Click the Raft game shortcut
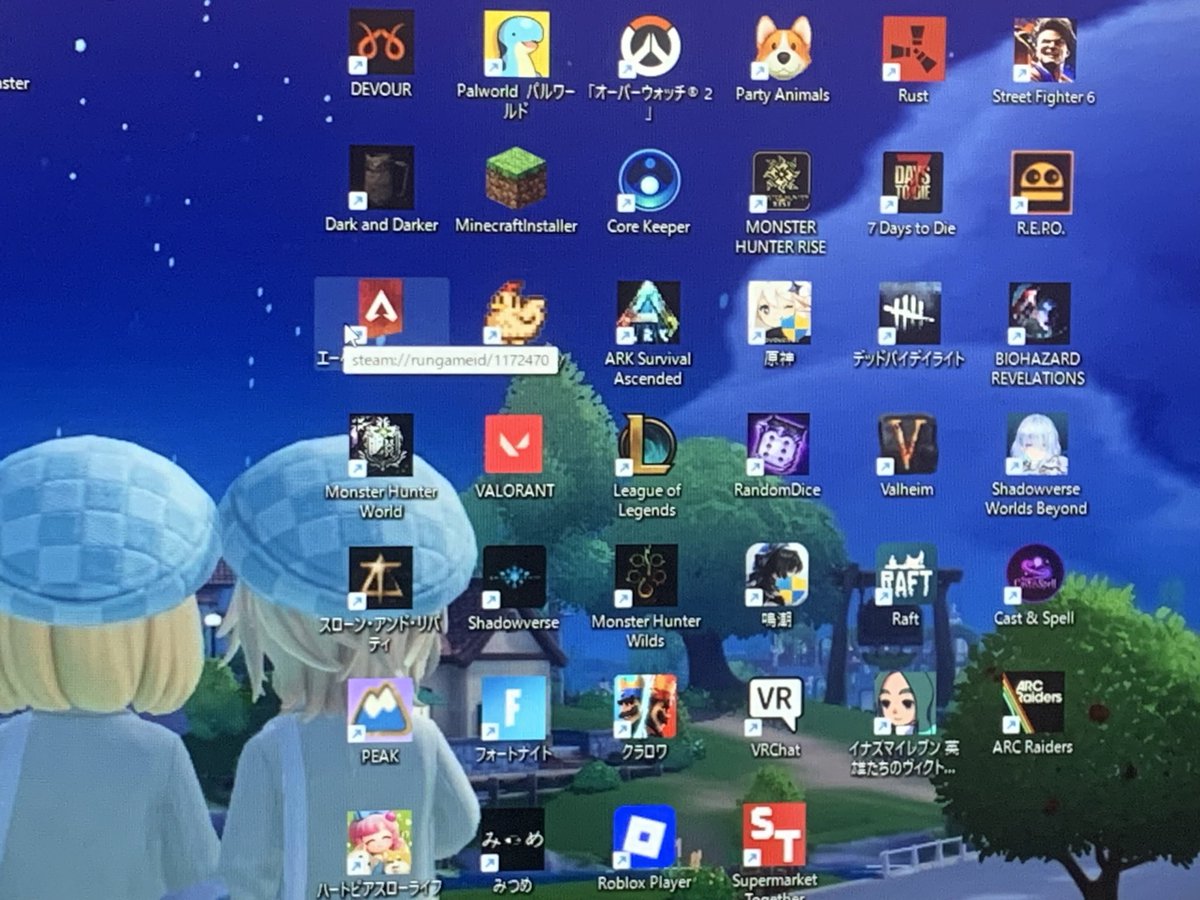1200x900 pixels. [x=907, y=574]
